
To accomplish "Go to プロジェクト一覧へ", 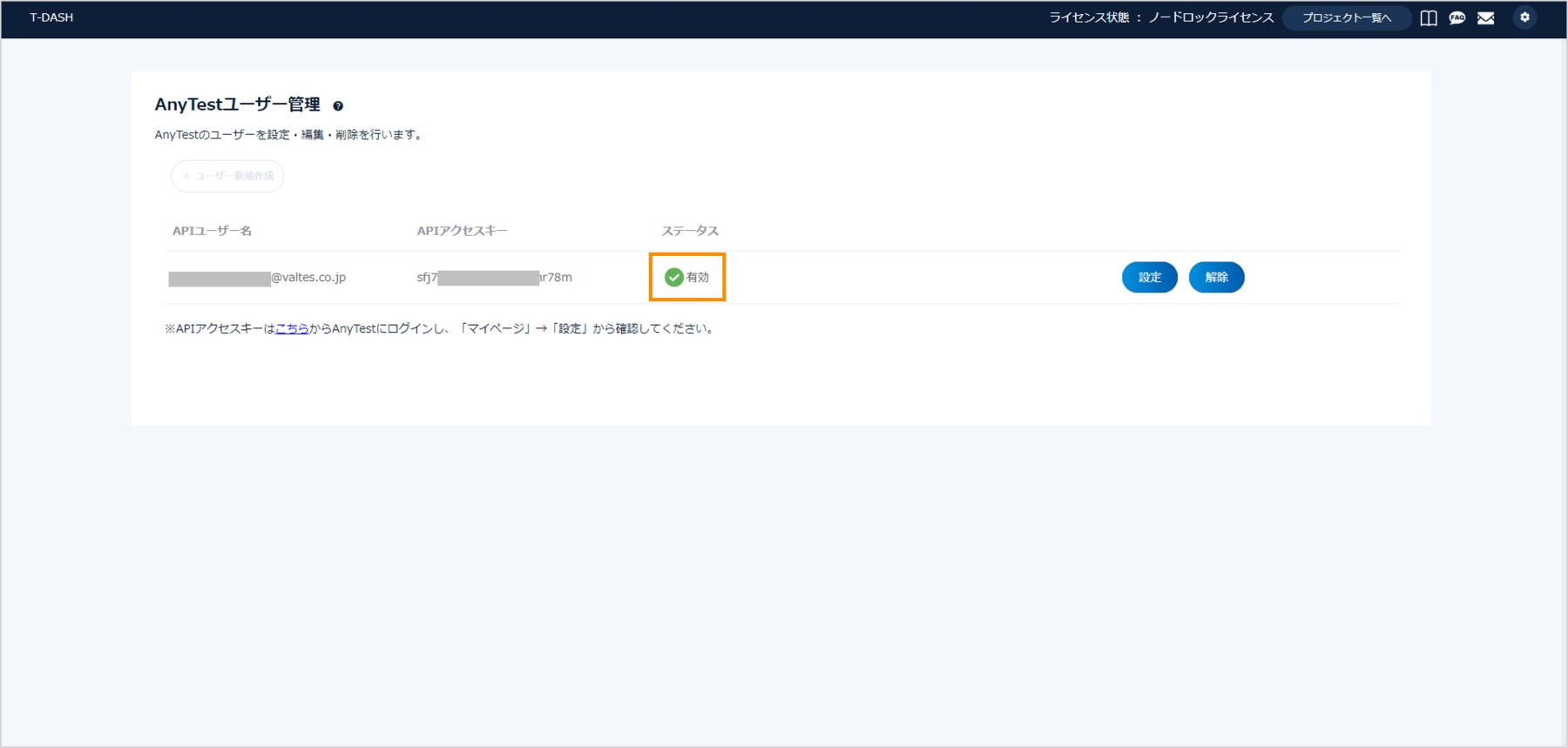I will click(x=1346, y=18).
